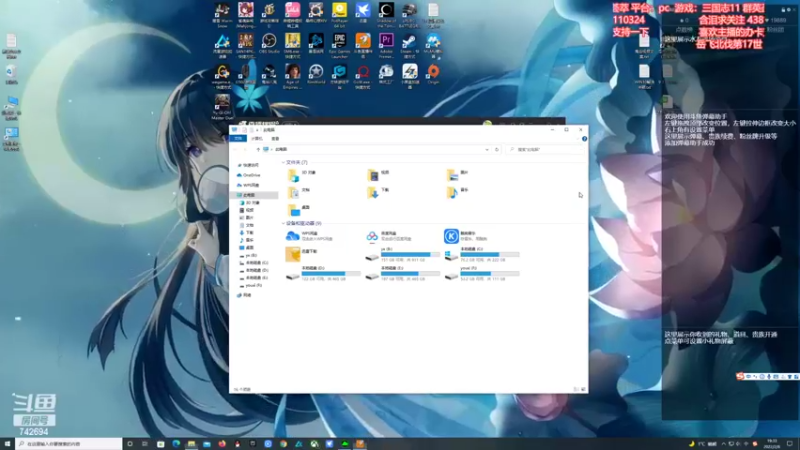Open the Kugou Music device item
Image resolution: width=800 pixels, height=450 pixels.
tap(467, 236)
